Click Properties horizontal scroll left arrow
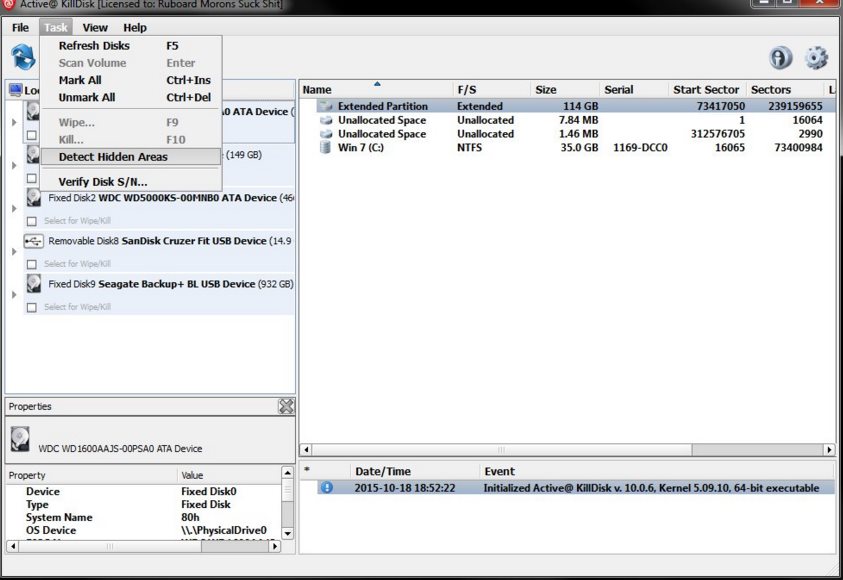The width and height of the screenshot is (843, 580). click(13, 546)
